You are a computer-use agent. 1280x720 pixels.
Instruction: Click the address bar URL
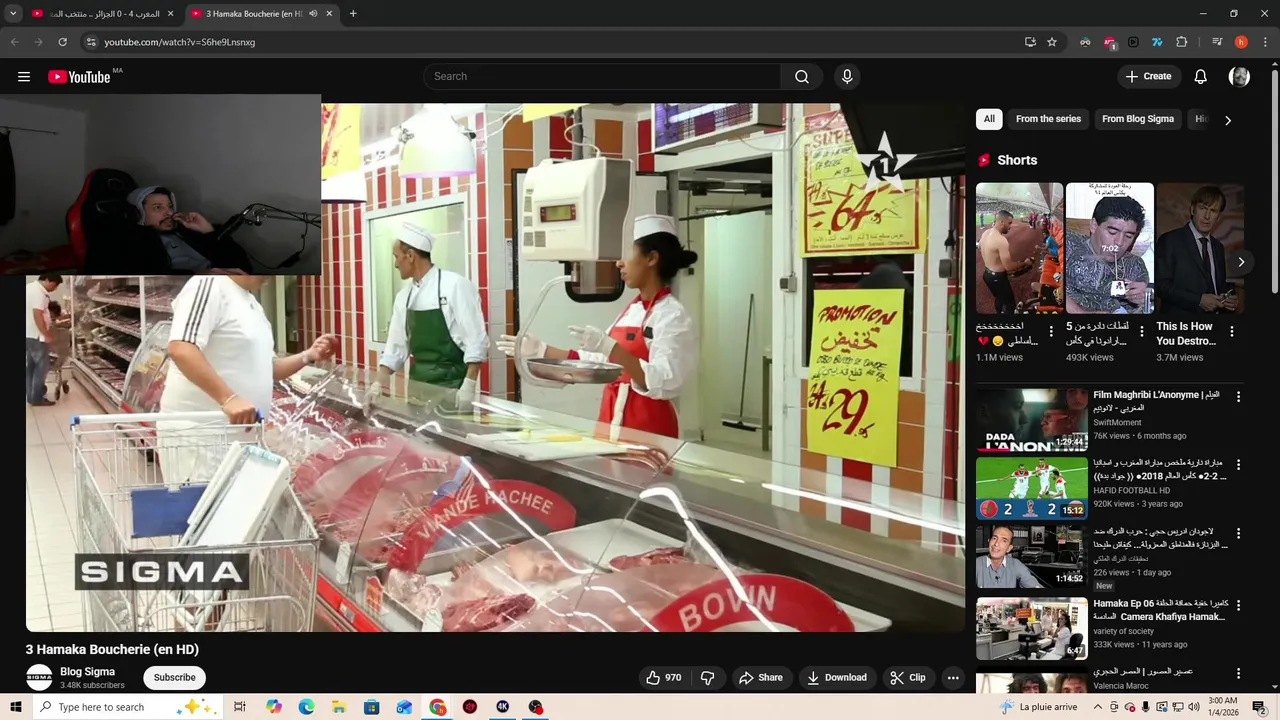tap(180, 42)
